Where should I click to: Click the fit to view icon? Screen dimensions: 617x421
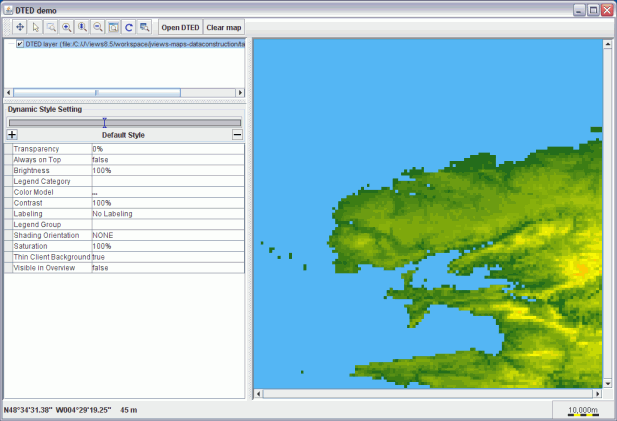(113, 27)
